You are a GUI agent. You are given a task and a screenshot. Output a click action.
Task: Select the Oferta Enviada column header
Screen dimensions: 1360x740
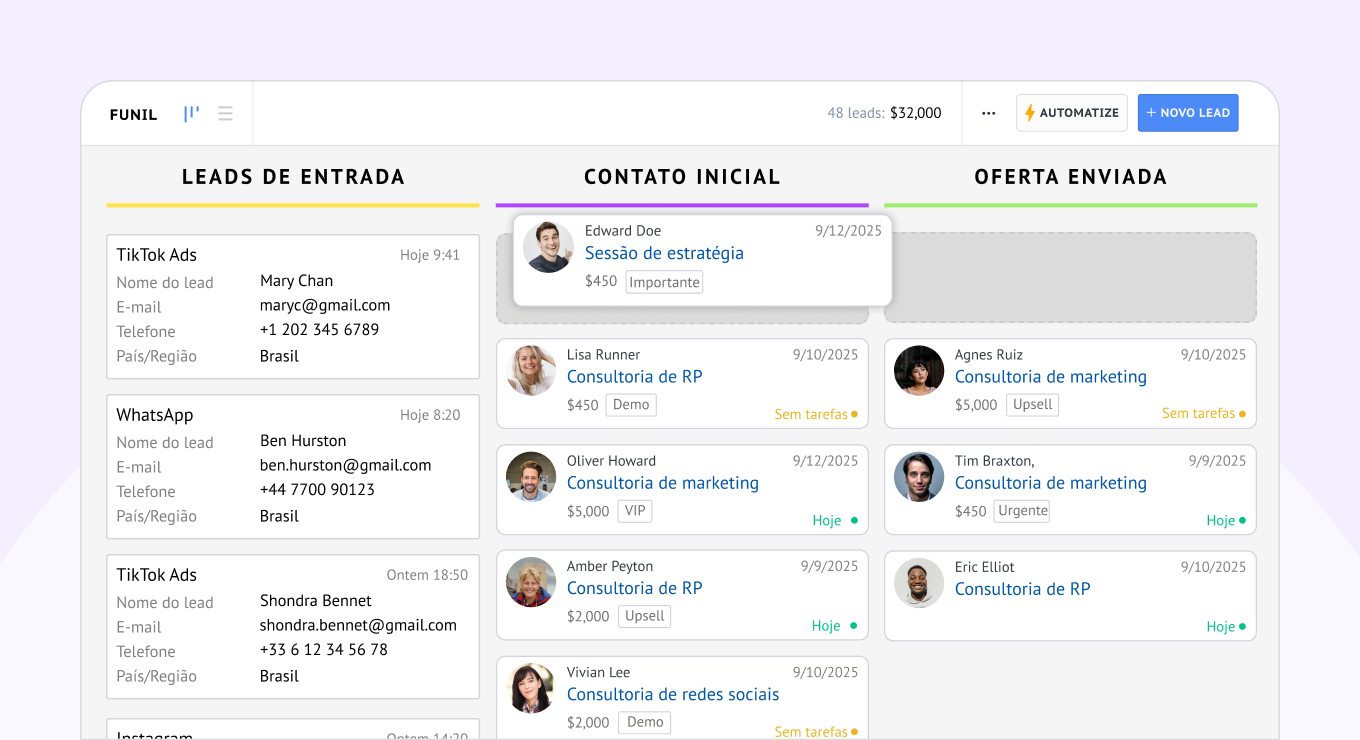click(1070, 177)
